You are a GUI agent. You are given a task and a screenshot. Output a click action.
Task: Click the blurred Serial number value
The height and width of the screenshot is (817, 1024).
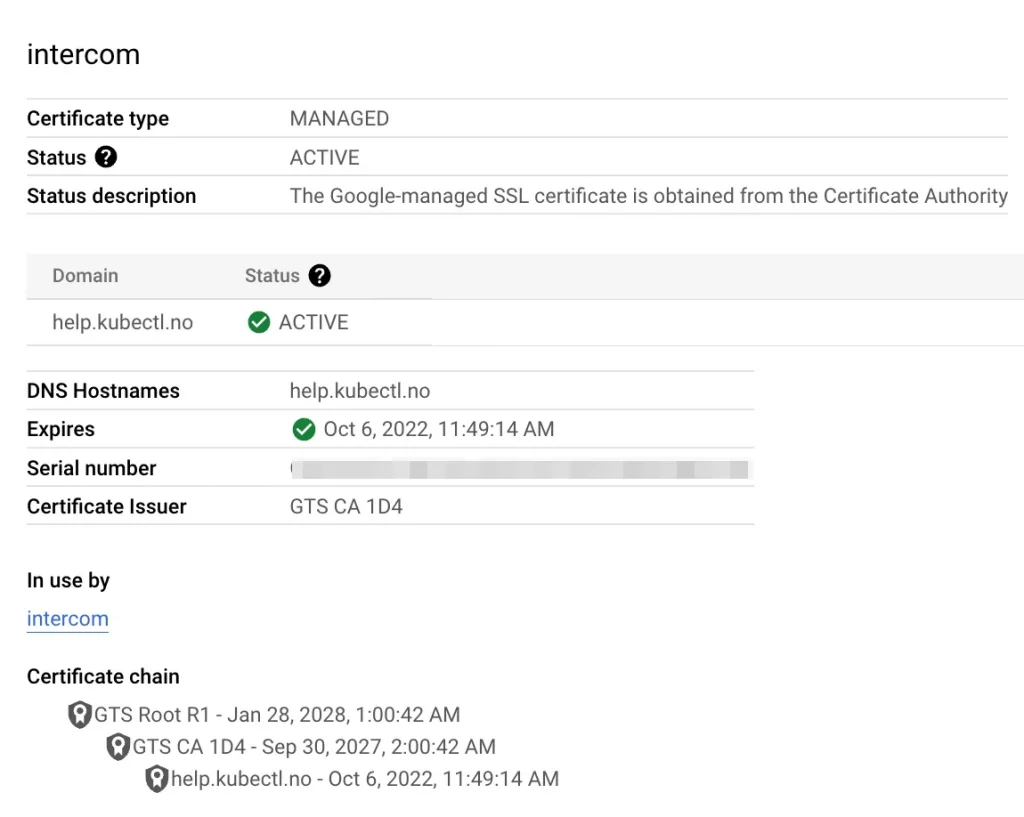point(520,469)
